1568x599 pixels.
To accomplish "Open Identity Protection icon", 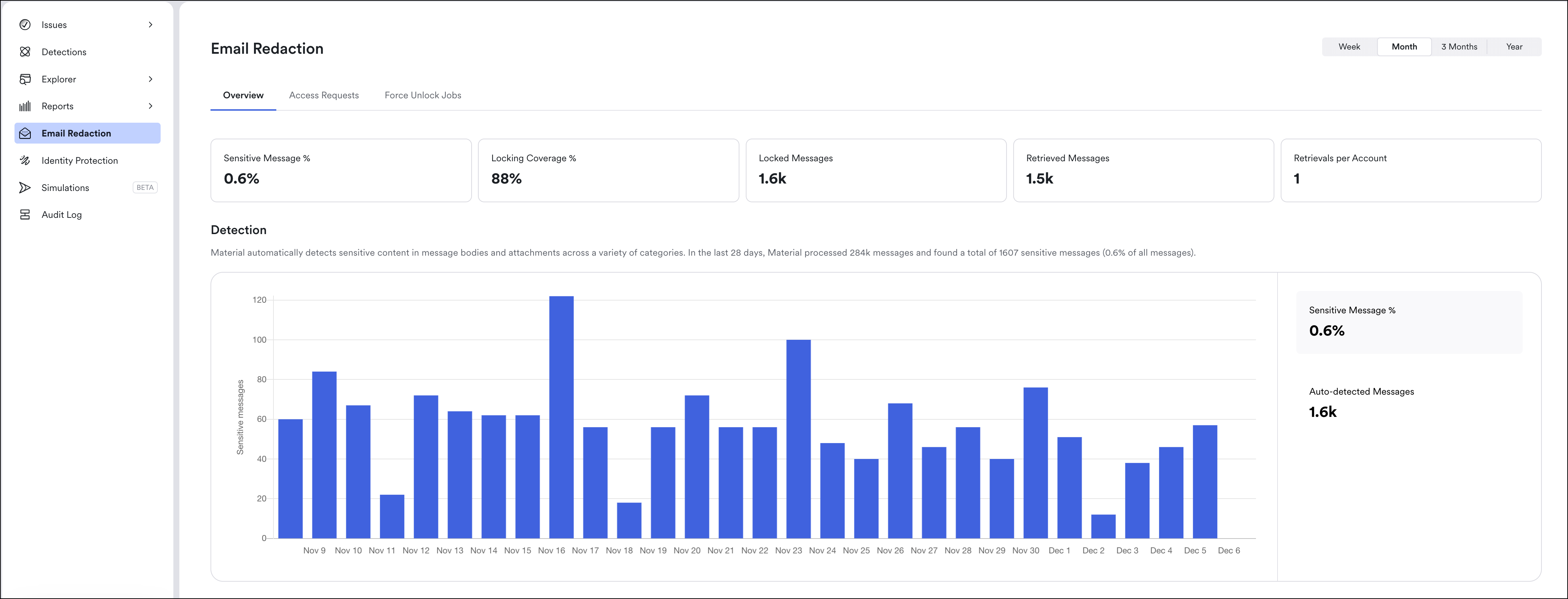I will [25, 161].
